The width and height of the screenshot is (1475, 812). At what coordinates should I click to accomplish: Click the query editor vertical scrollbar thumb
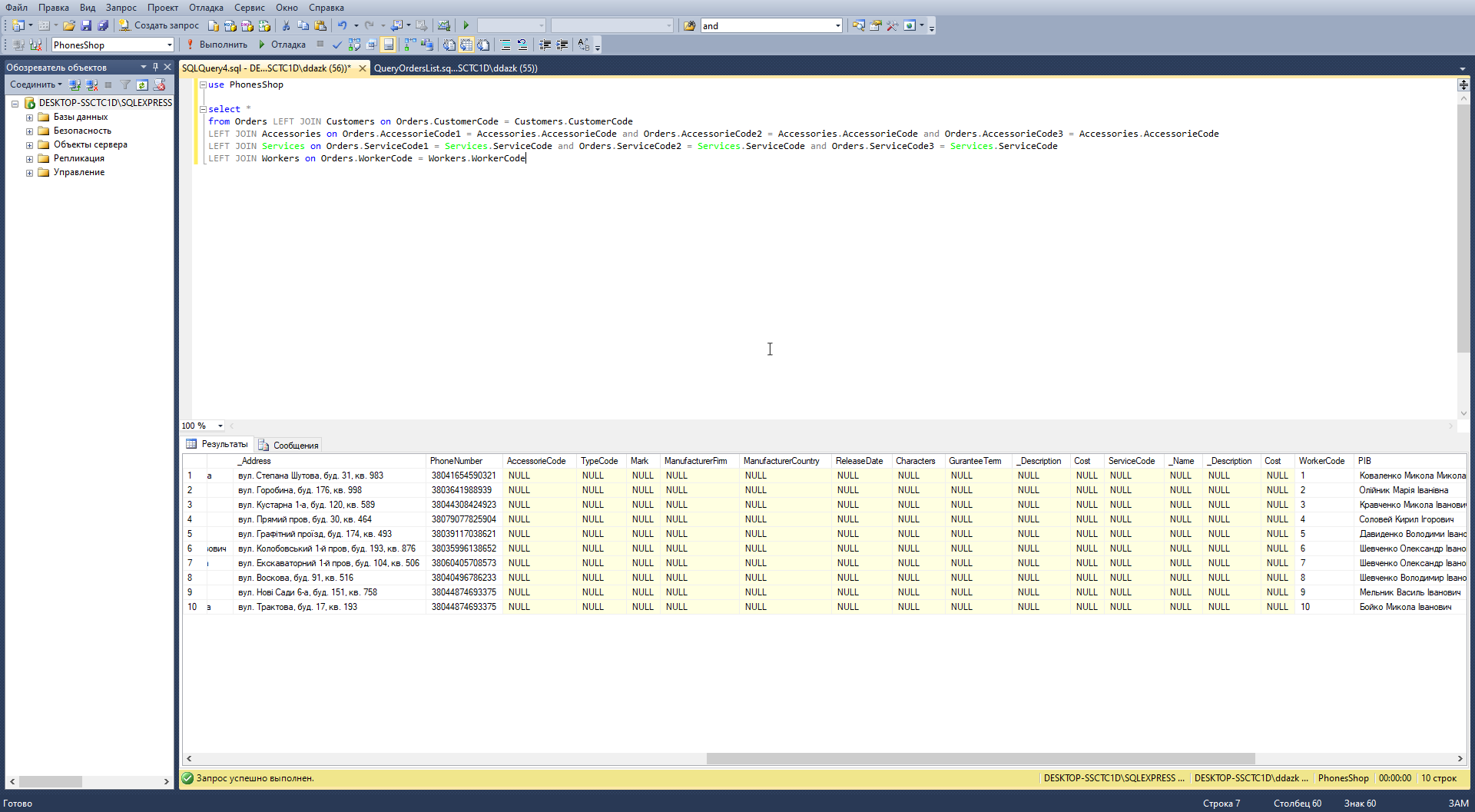(1463, 228)
